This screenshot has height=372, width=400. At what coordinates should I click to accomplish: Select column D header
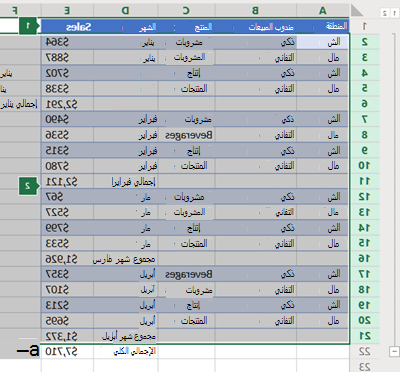(126, 10)
